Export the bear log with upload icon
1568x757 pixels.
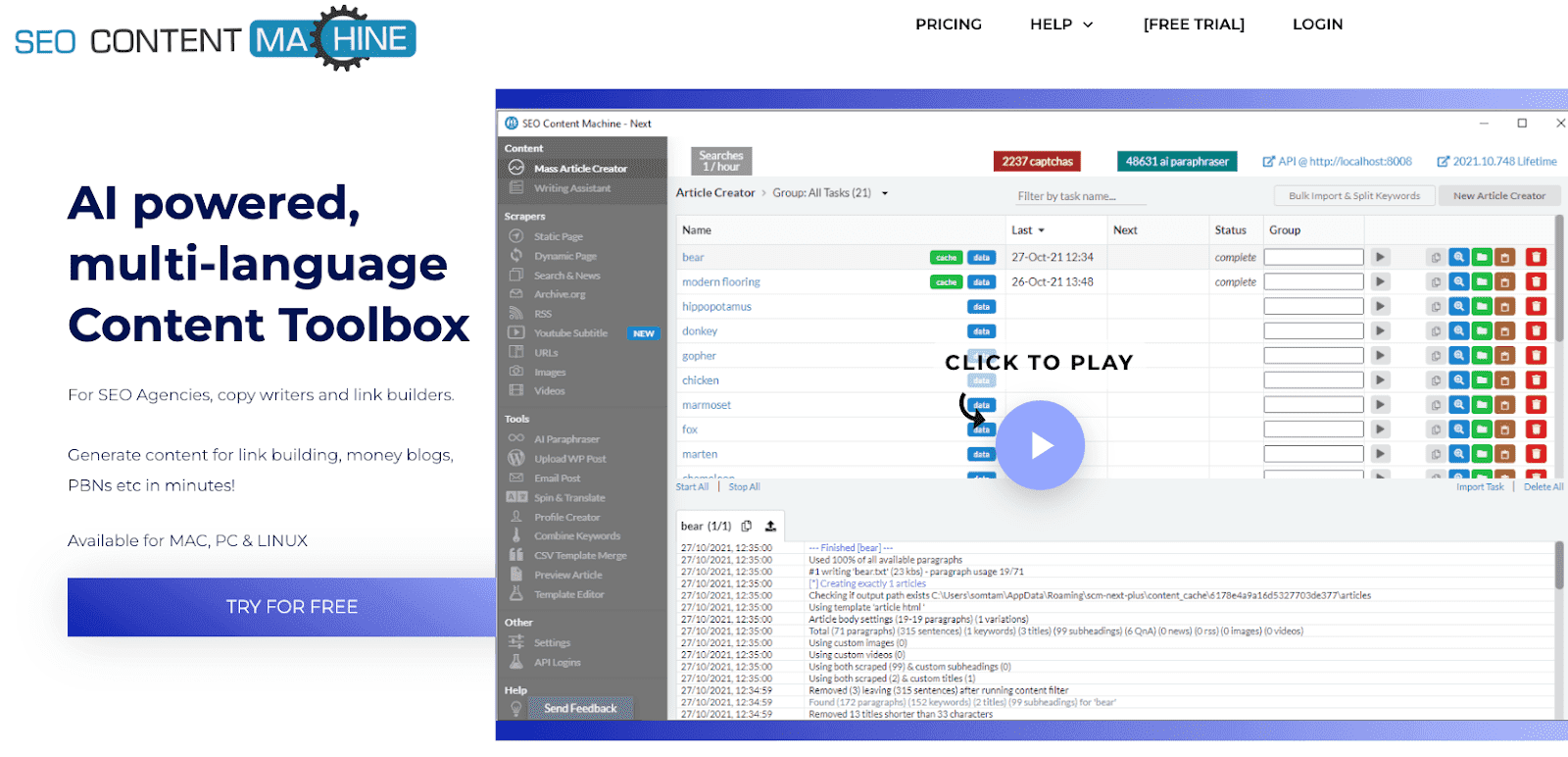tap(770, 526)
